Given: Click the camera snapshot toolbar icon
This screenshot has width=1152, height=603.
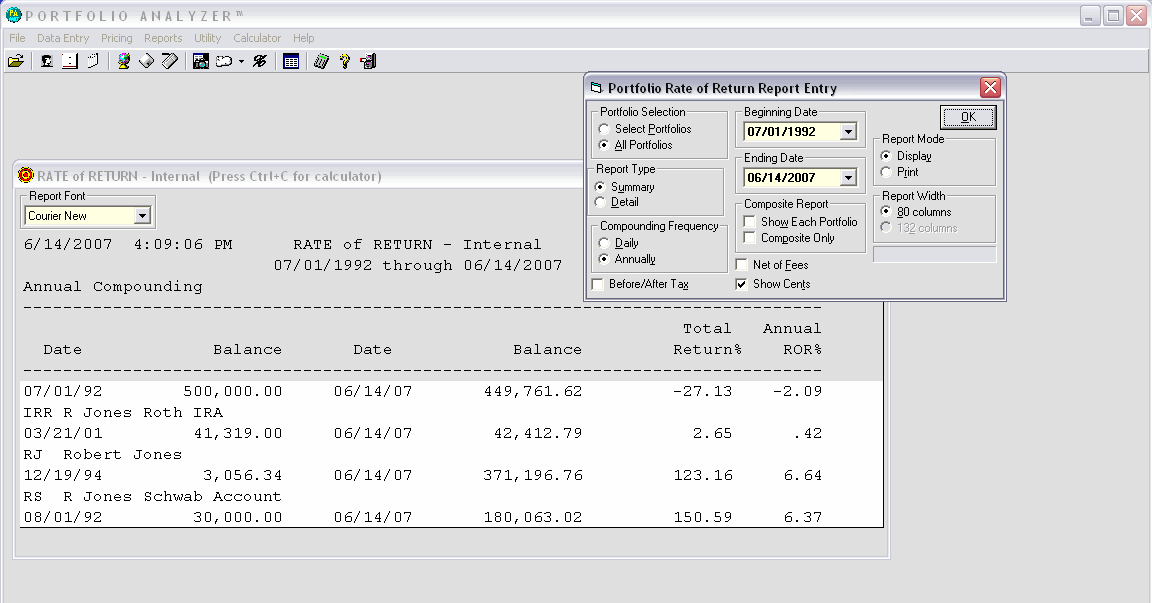Looking at the screenshot, I should pos(200,62).
